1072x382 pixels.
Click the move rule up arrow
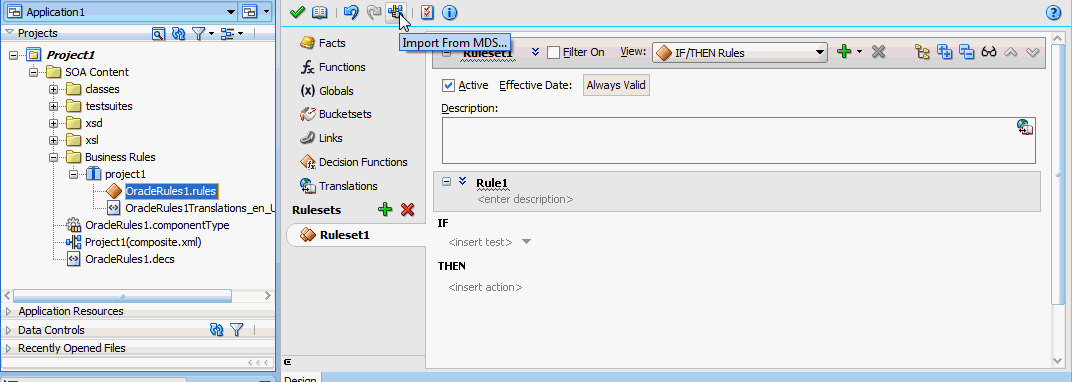(1011, 52)
